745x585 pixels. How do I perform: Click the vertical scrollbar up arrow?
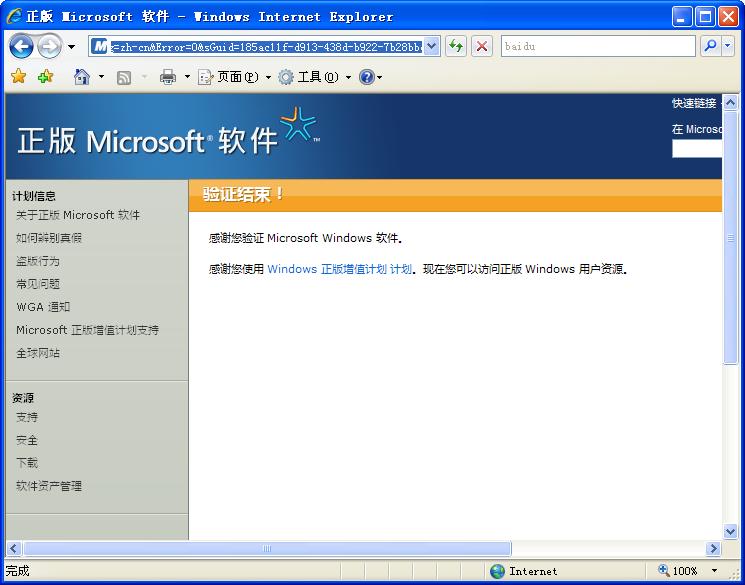(730, 102)
